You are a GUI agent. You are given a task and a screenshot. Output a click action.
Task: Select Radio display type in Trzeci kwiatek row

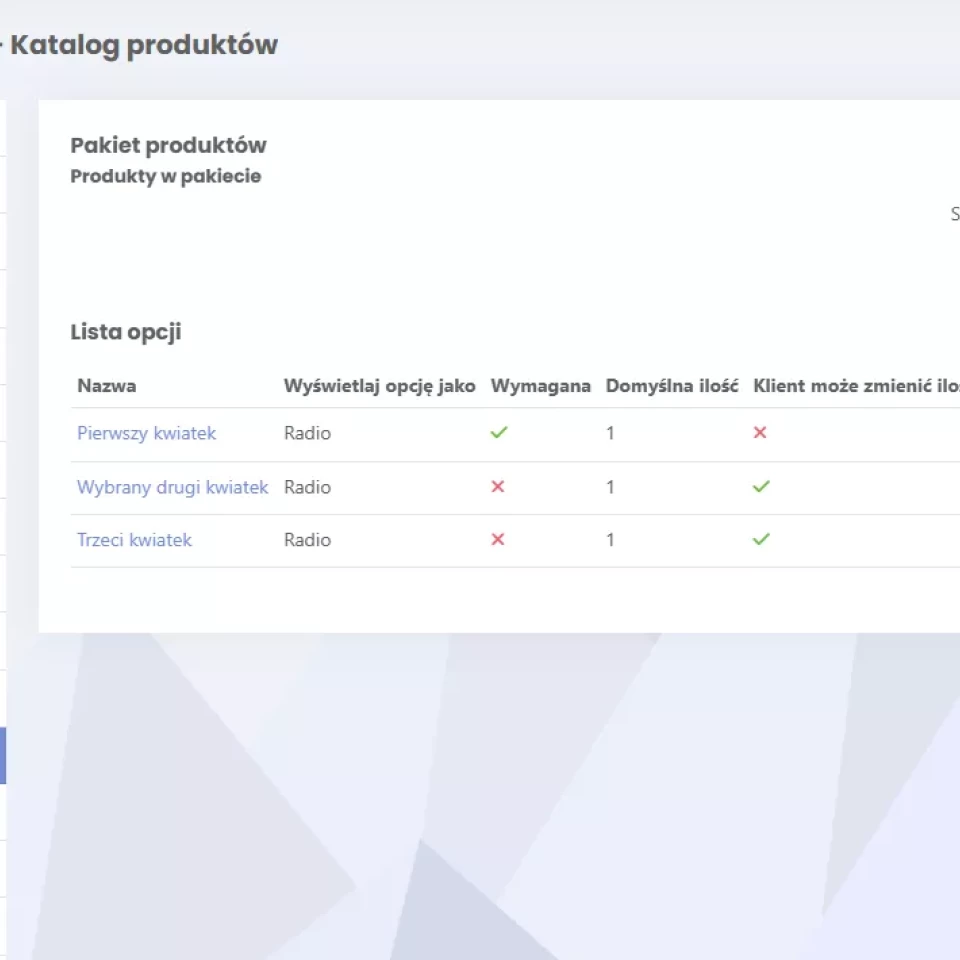point(307,540)
